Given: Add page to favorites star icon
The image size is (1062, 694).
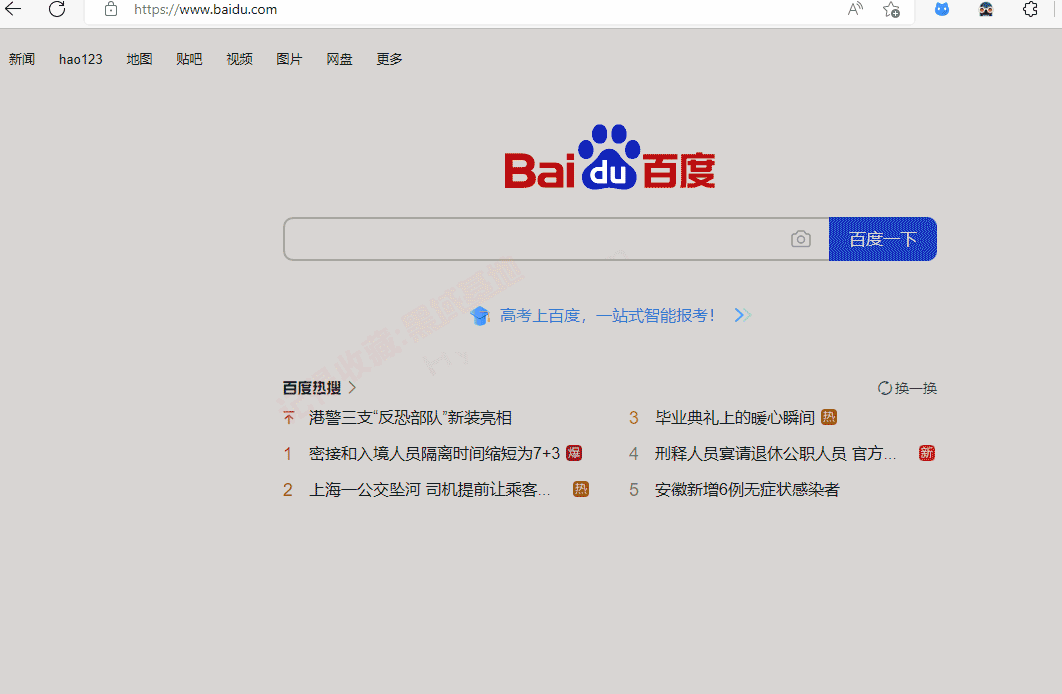Looking at the screenshot, I should [x=891, y=9].
